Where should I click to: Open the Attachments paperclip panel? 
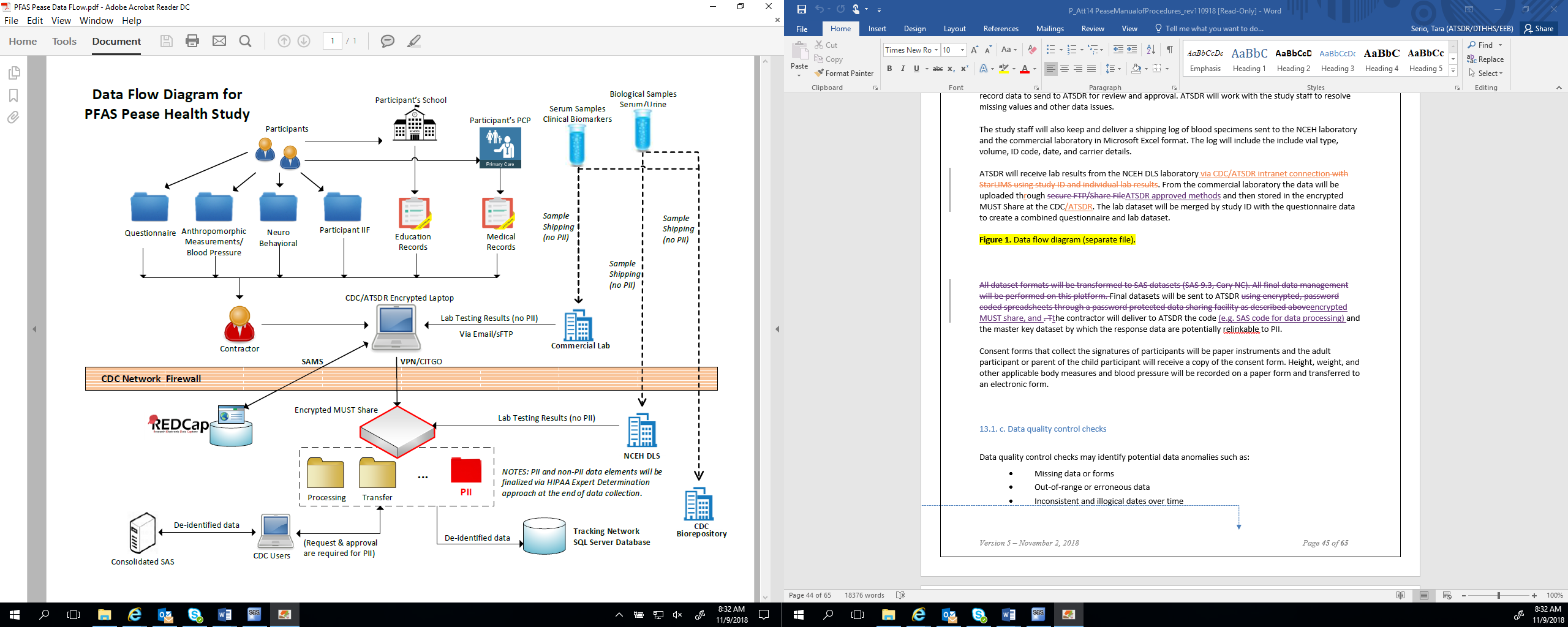point(13,117)
